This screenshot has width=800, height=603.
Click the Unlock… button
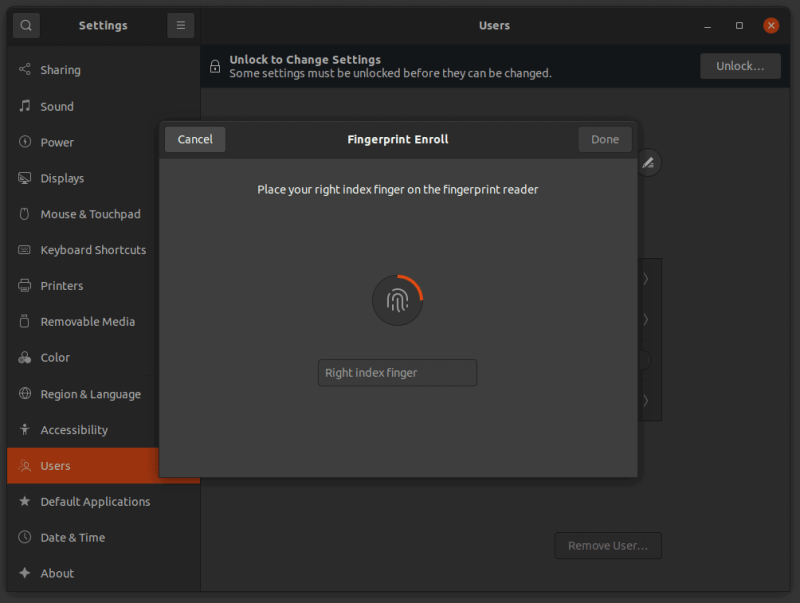(740, 66)
